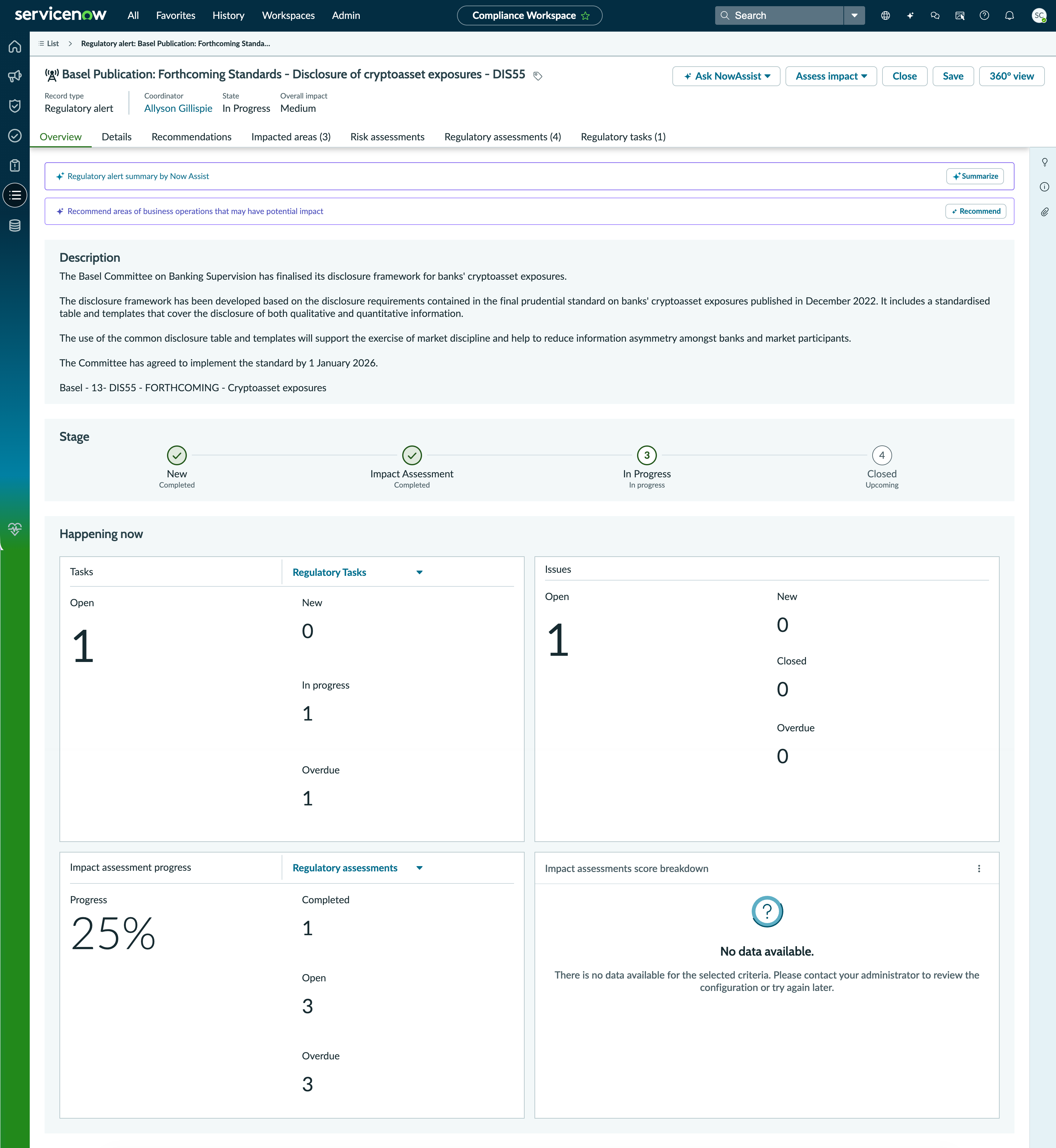This screenshot has height=1148, width=1056.
Task: Select the Overview tab
Action: (60, 137)
